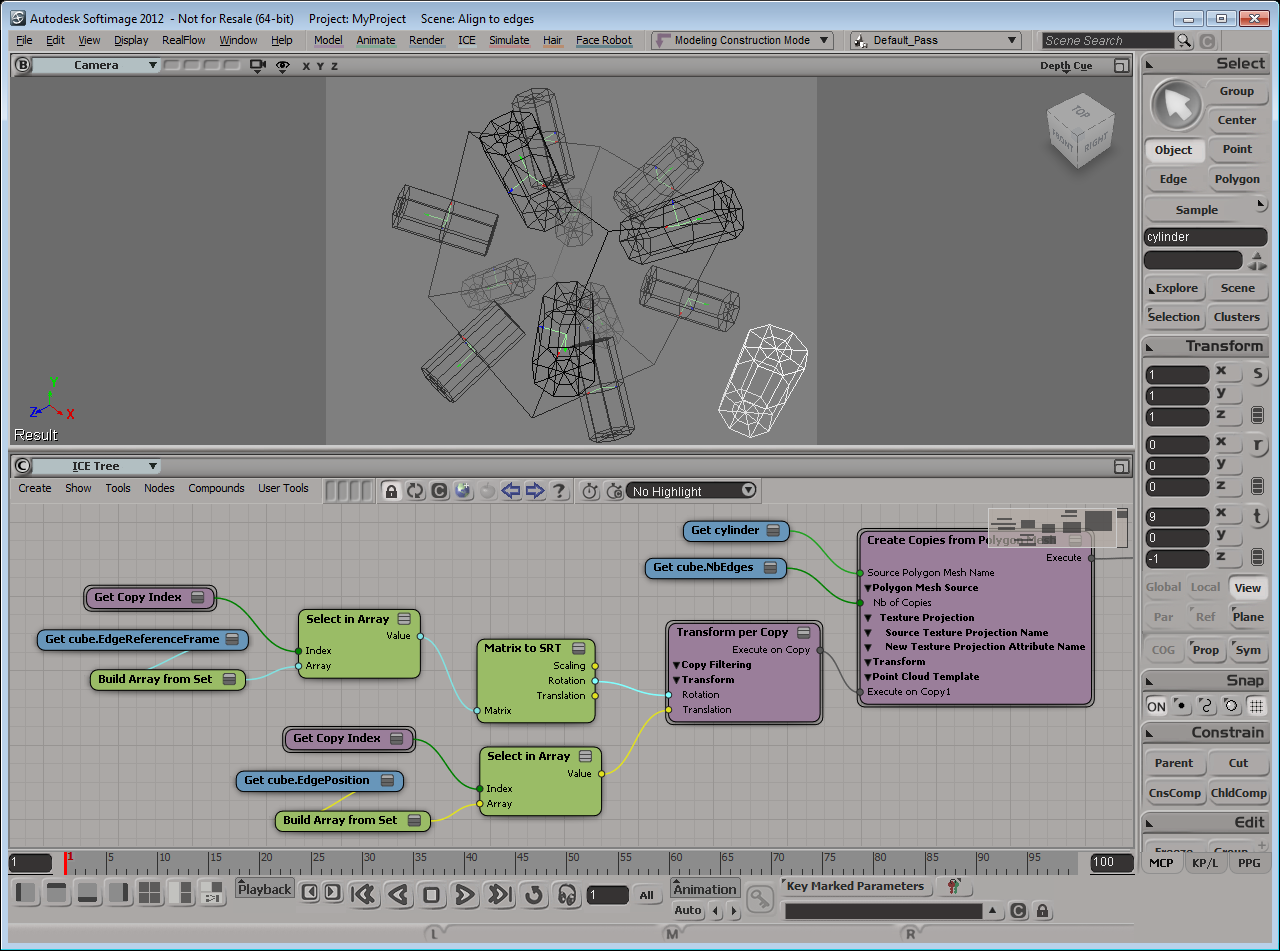Toggle the eye visibility icon in viewport
This screenshot has height=951, width=1280.
pos(283,66)
